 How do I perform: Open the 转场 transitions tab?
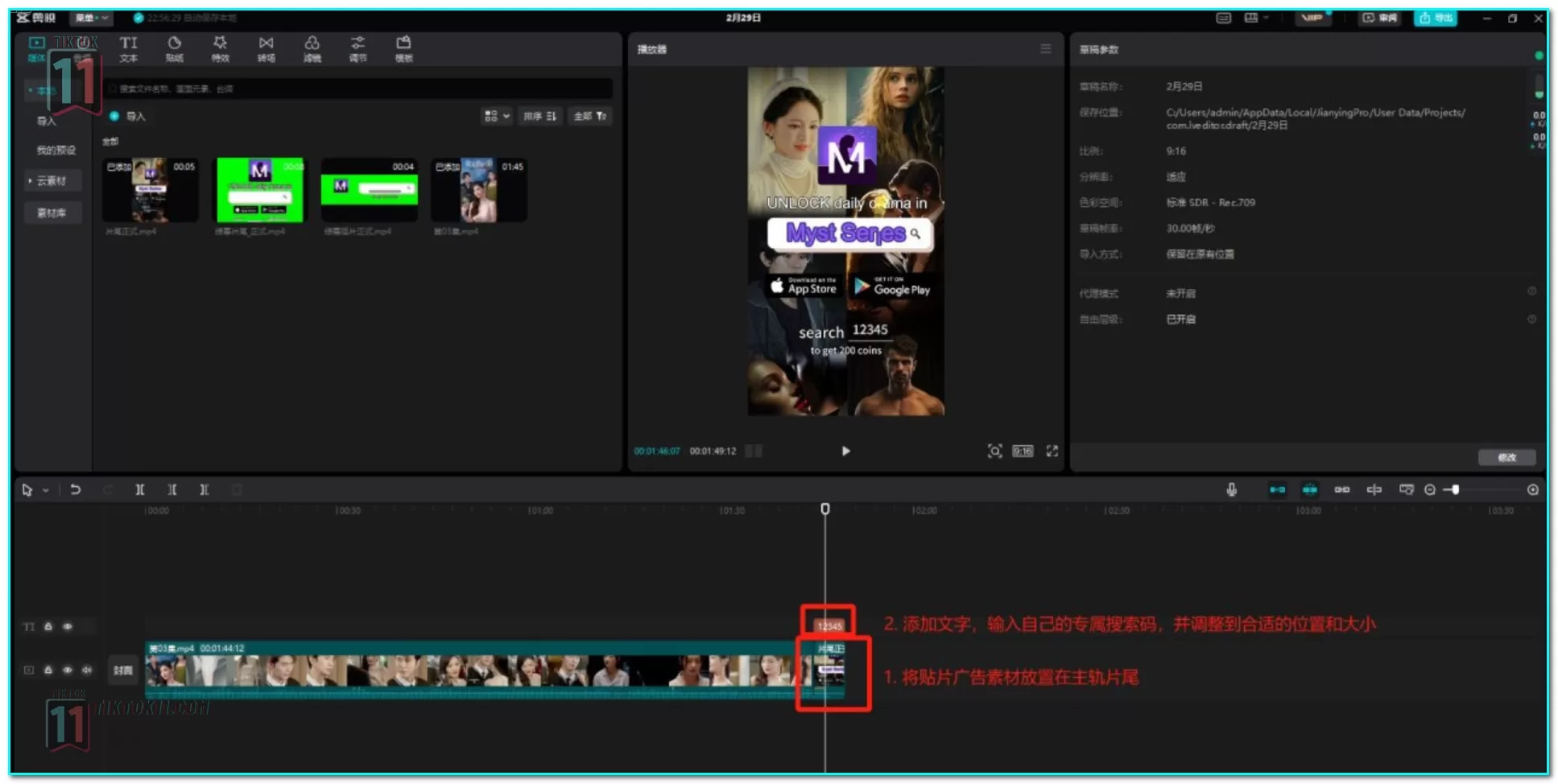pyautogui.click(x=266, y=48)
